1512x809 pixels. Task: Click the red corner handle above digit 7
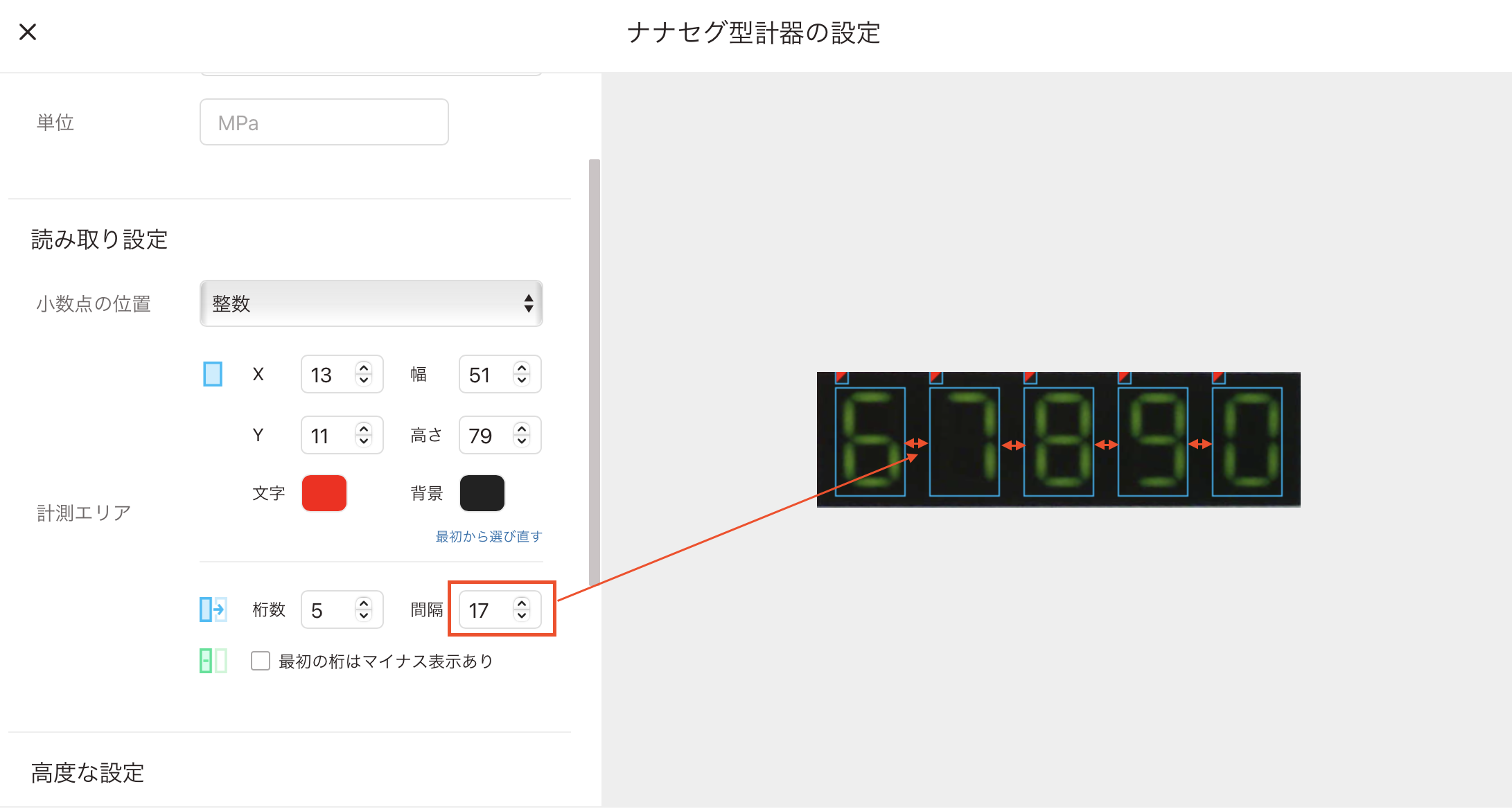(x=936, y=377)
